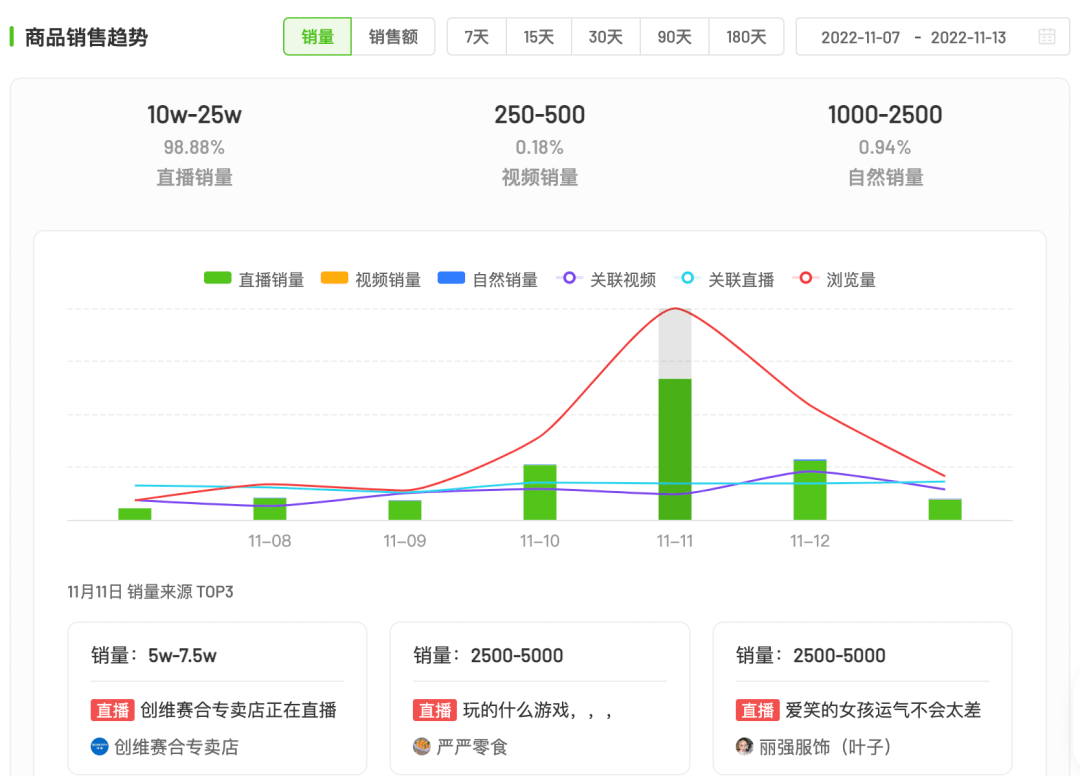
Task: Click the 11-09 sales bar
Action: pyautogui.click(x=405, y=510)
